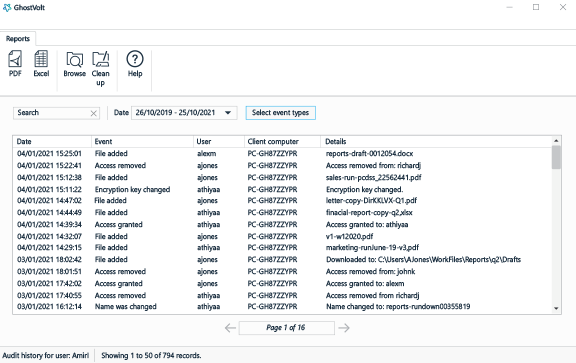Image resolution: width=576 pixels, height=363 pixels.
Task: Sort by the Event column header
Action: click(142, 141)
